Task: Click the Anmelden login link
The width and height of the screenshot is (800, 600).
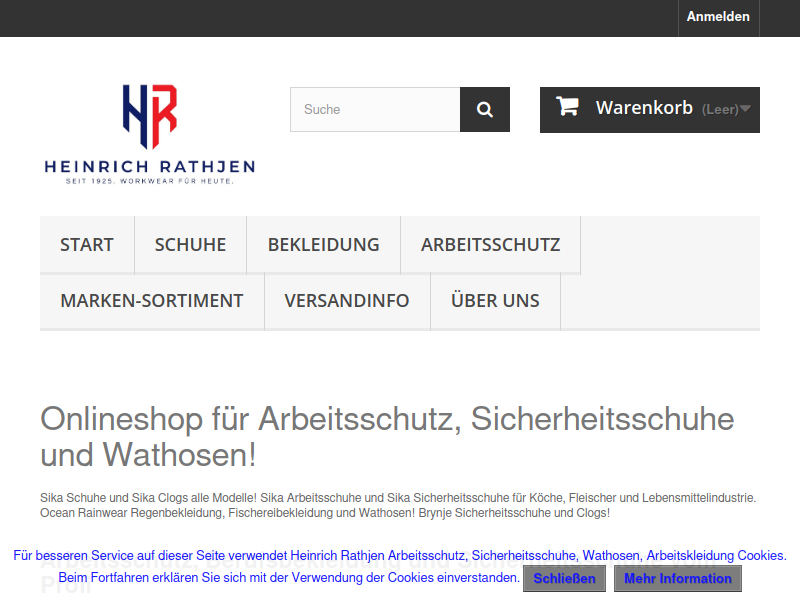Action: tap(718, 17)
